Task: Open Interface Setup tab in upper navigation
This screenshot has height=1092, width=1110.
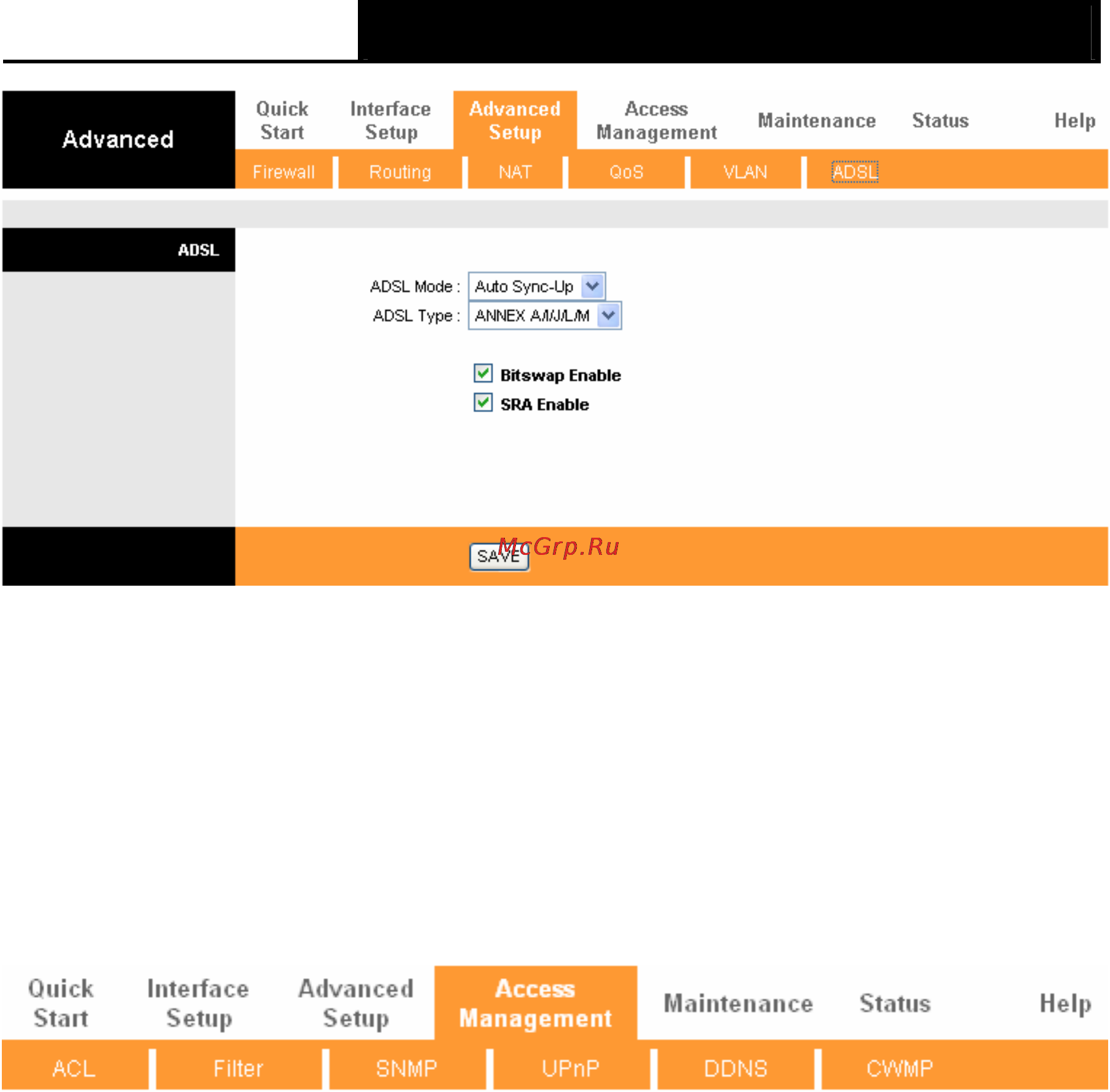Action: point(390,121)
